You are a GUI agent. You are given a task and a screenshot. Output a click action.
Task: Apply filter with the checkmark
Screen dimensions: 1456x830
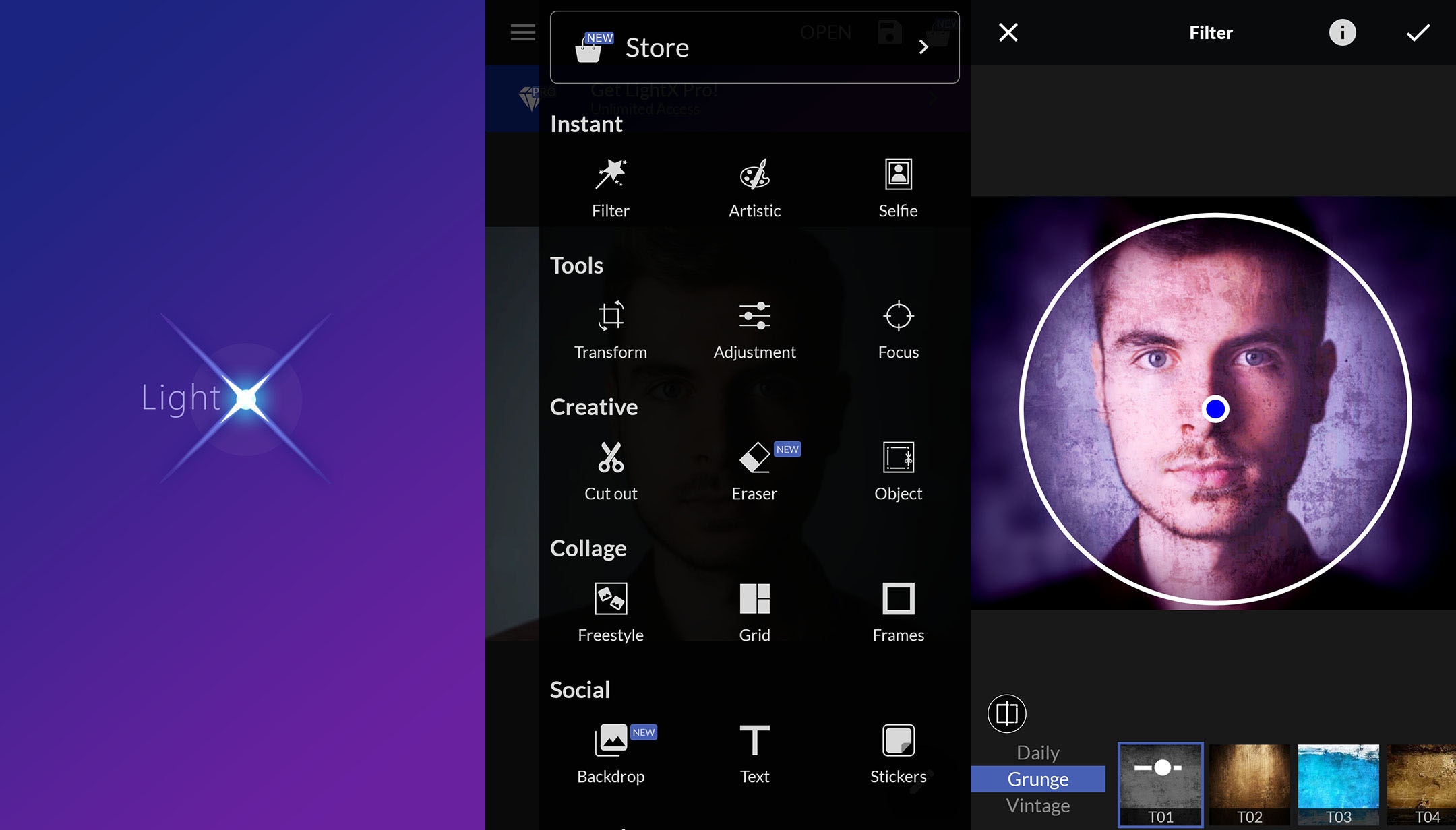pyautogui.click(x=1418, y=32)
